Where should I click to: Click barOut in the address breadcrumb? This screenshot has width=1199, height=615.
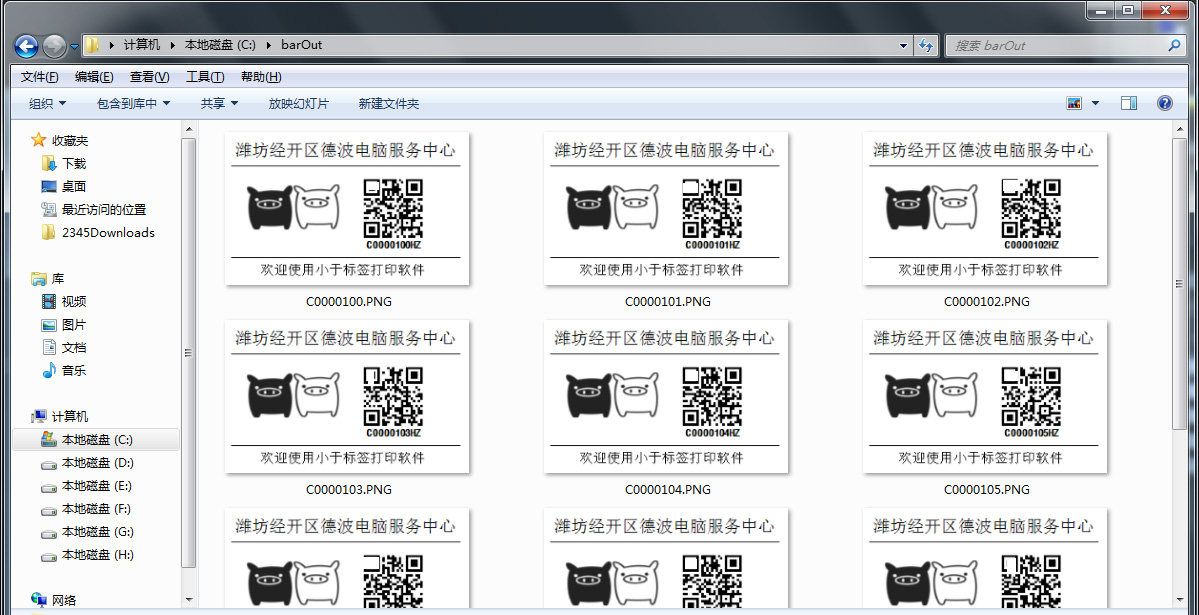(x=301, y=45)
